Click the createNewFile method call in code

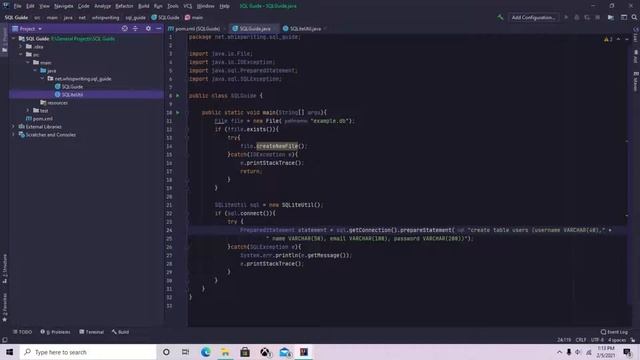pos(277,146)
